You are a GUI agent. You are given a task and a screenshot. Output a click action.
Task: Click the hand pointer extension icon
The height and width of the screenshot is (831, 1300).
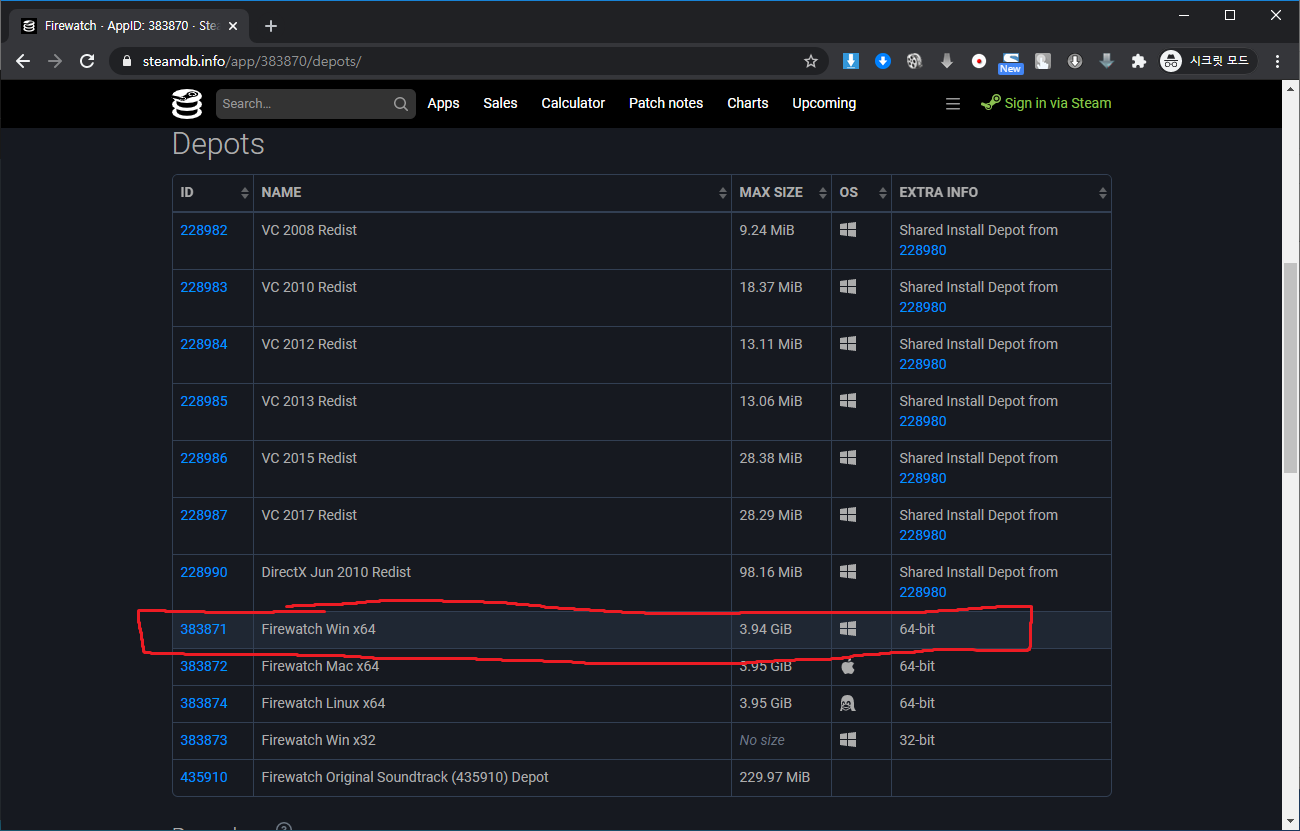tap(1042, 61)
